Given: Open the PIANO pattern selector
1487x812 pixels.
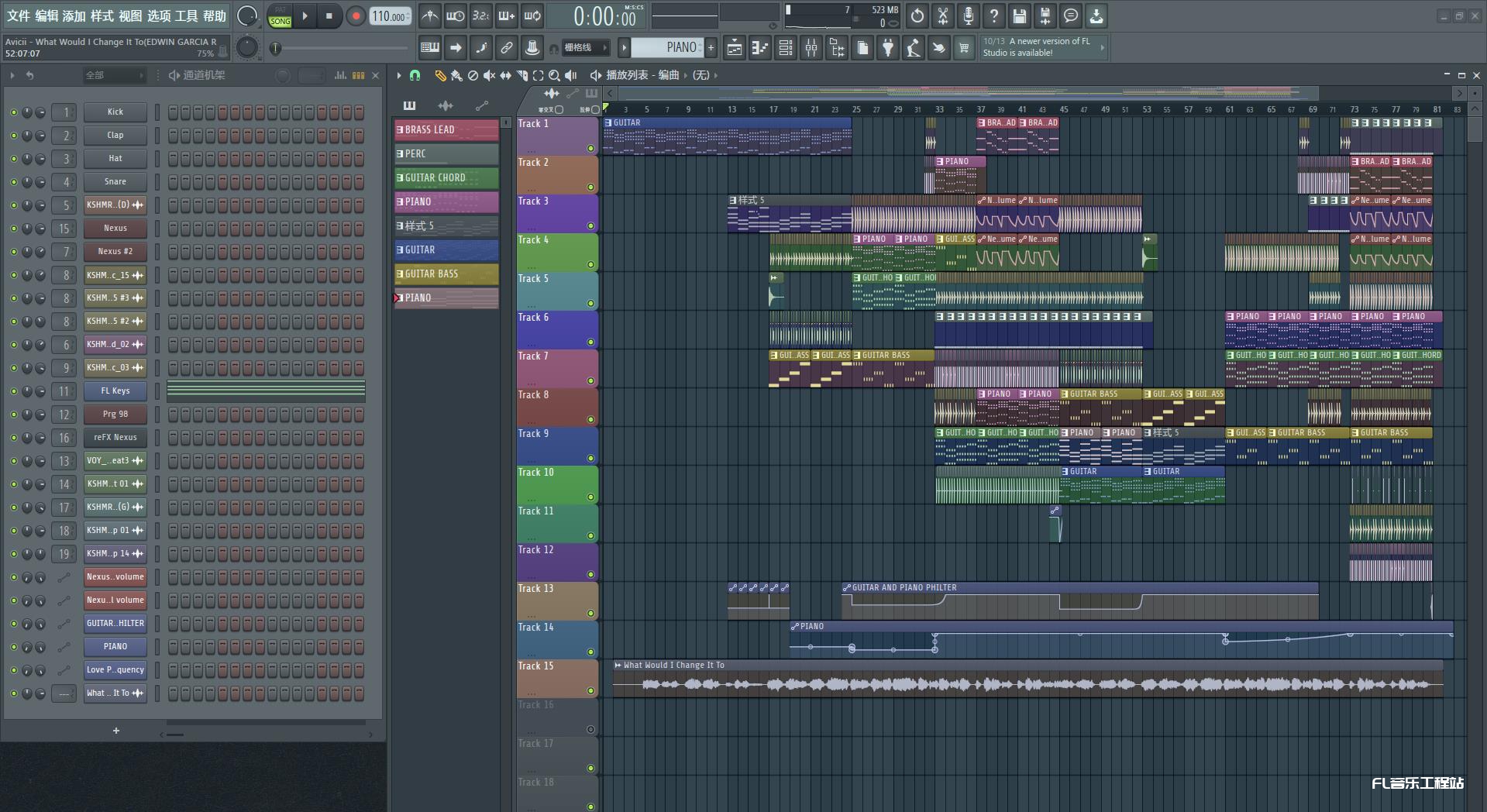Looking at the screenshot, I should (666, 47).
